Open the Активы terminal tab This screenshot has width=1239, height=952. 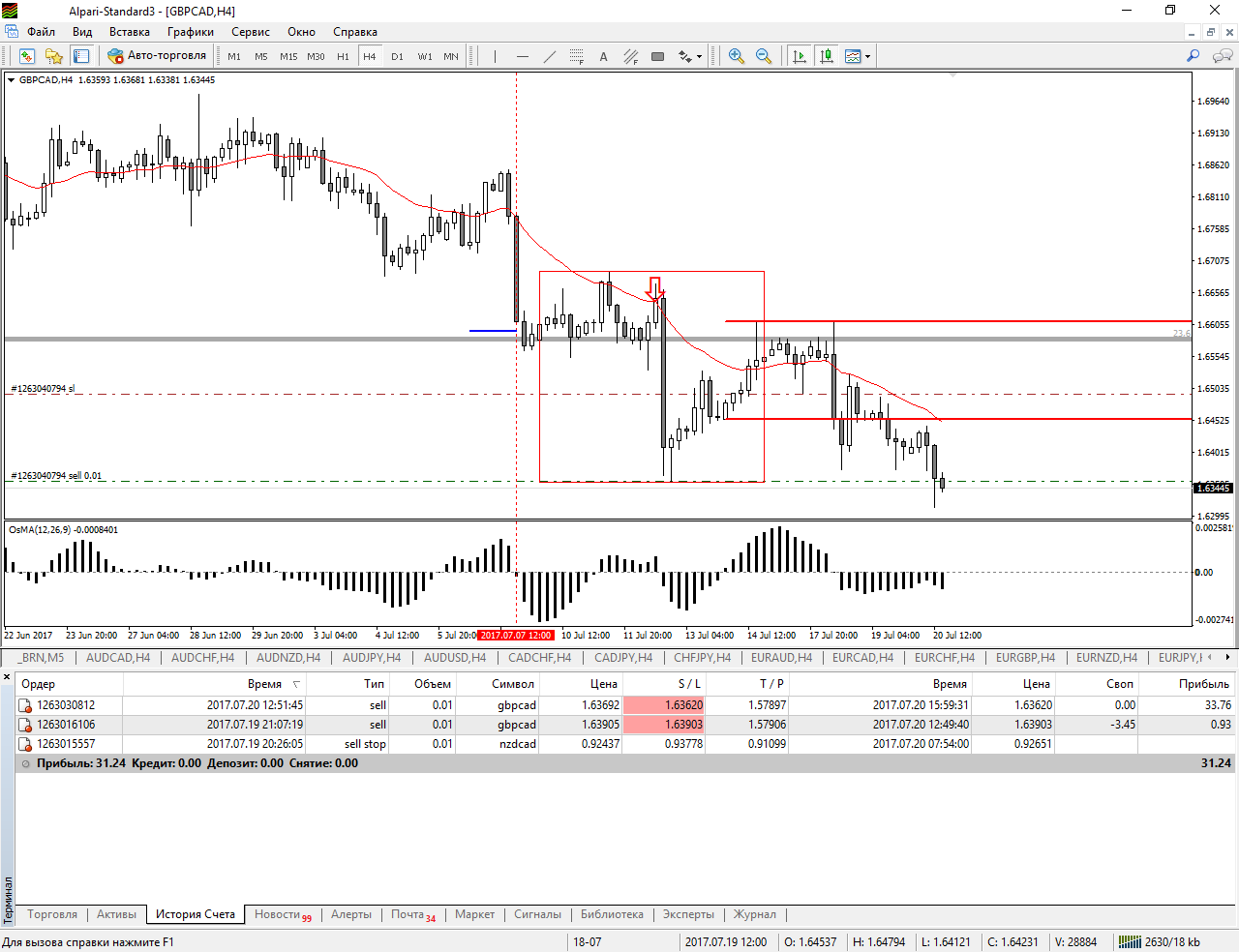pos(117,914)
